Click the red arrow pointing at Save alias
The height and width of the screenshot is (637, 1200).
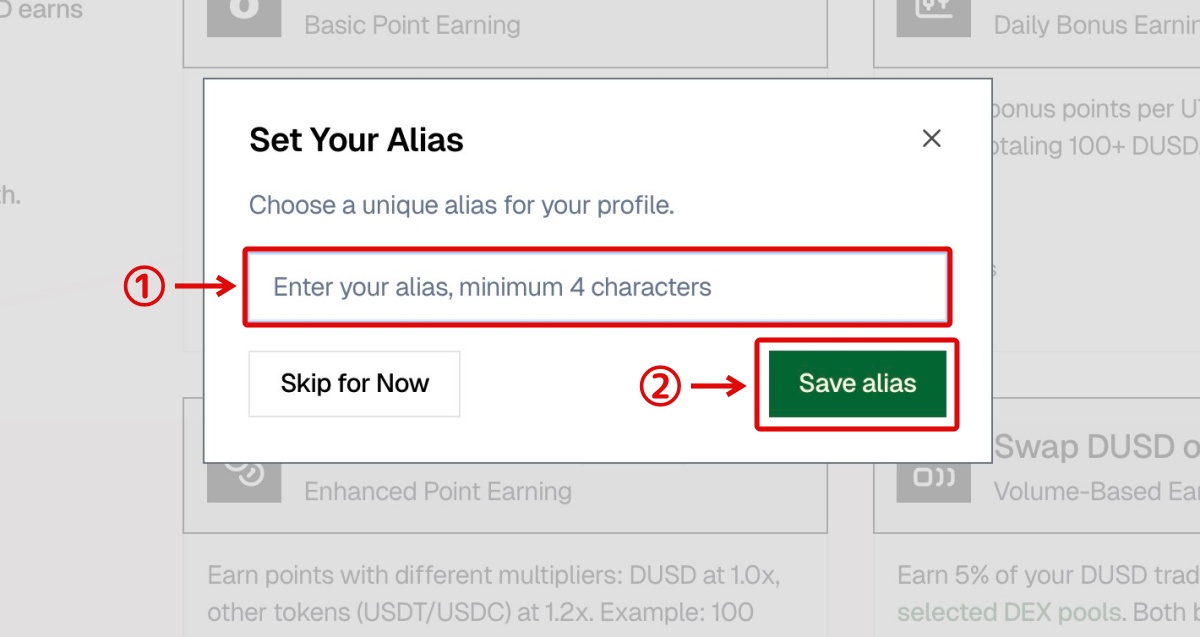tap(720, 386)
